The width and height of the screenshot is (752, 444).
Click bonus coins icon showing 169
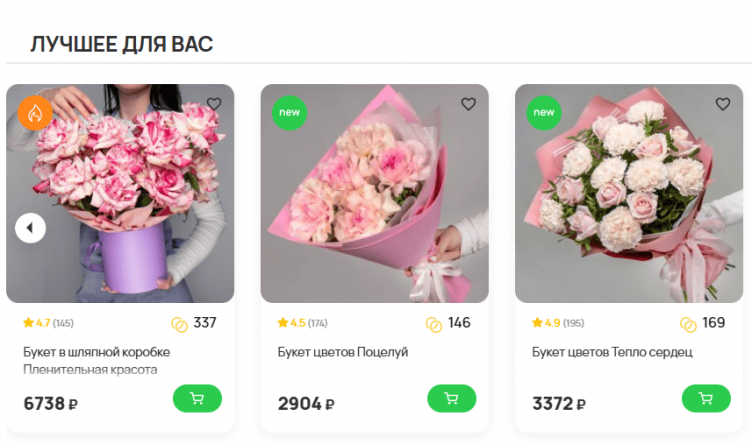tap(688, 324)
